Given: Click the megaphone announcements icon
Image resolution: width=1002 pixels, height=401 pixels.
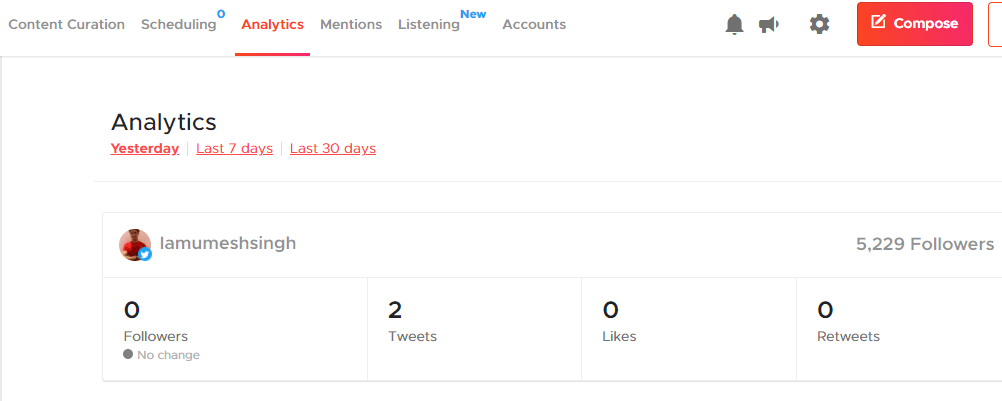Looking at the screenshot, I should [769, 25].
